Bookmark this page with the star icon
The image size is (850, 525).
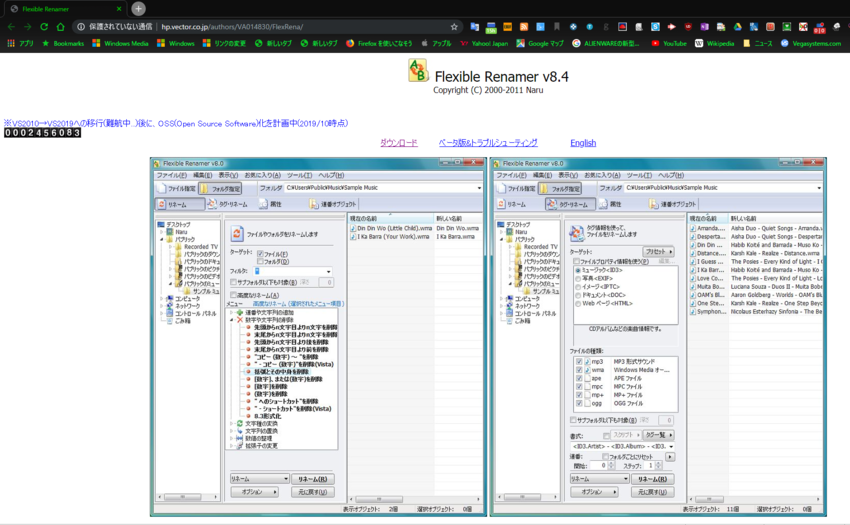point(454,27)
